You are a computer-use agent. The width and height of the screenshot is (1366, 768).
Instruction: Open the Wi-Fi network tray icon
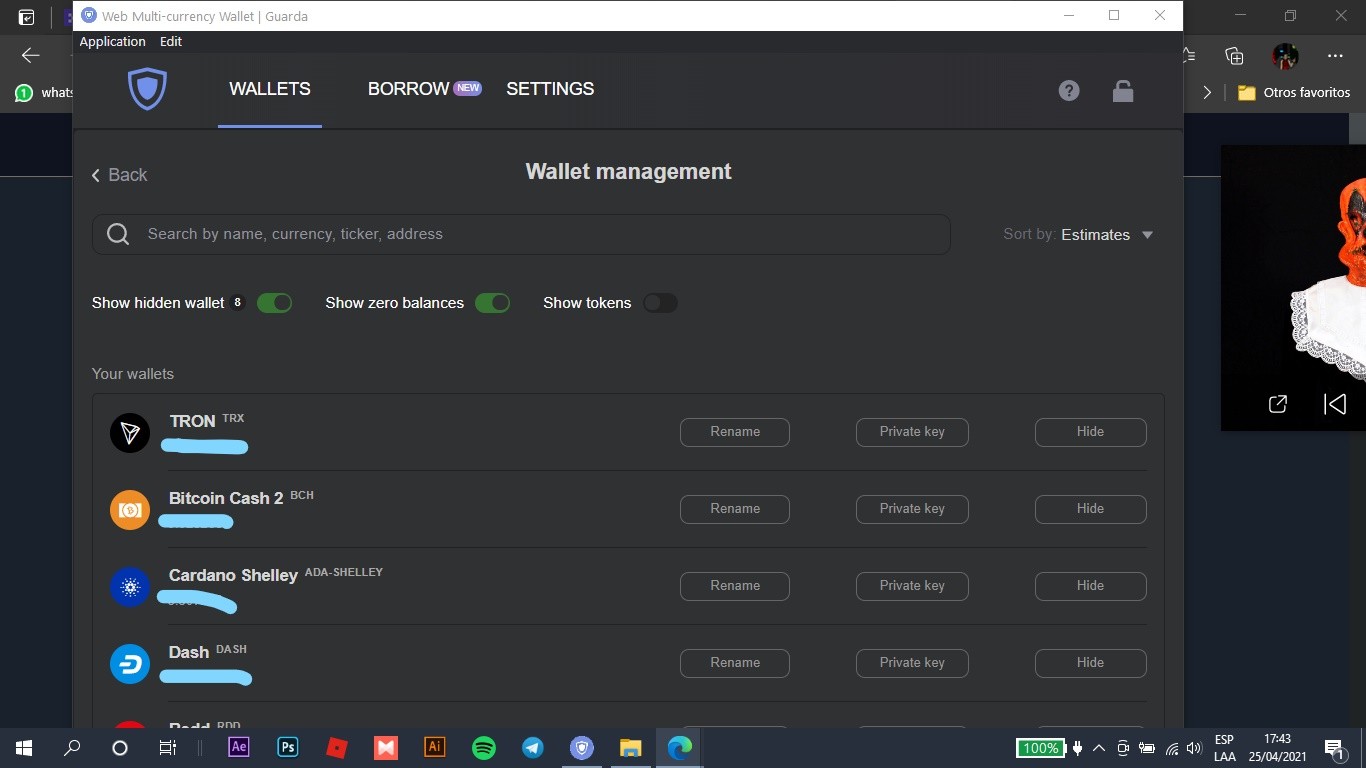(x=1172, y=748)
